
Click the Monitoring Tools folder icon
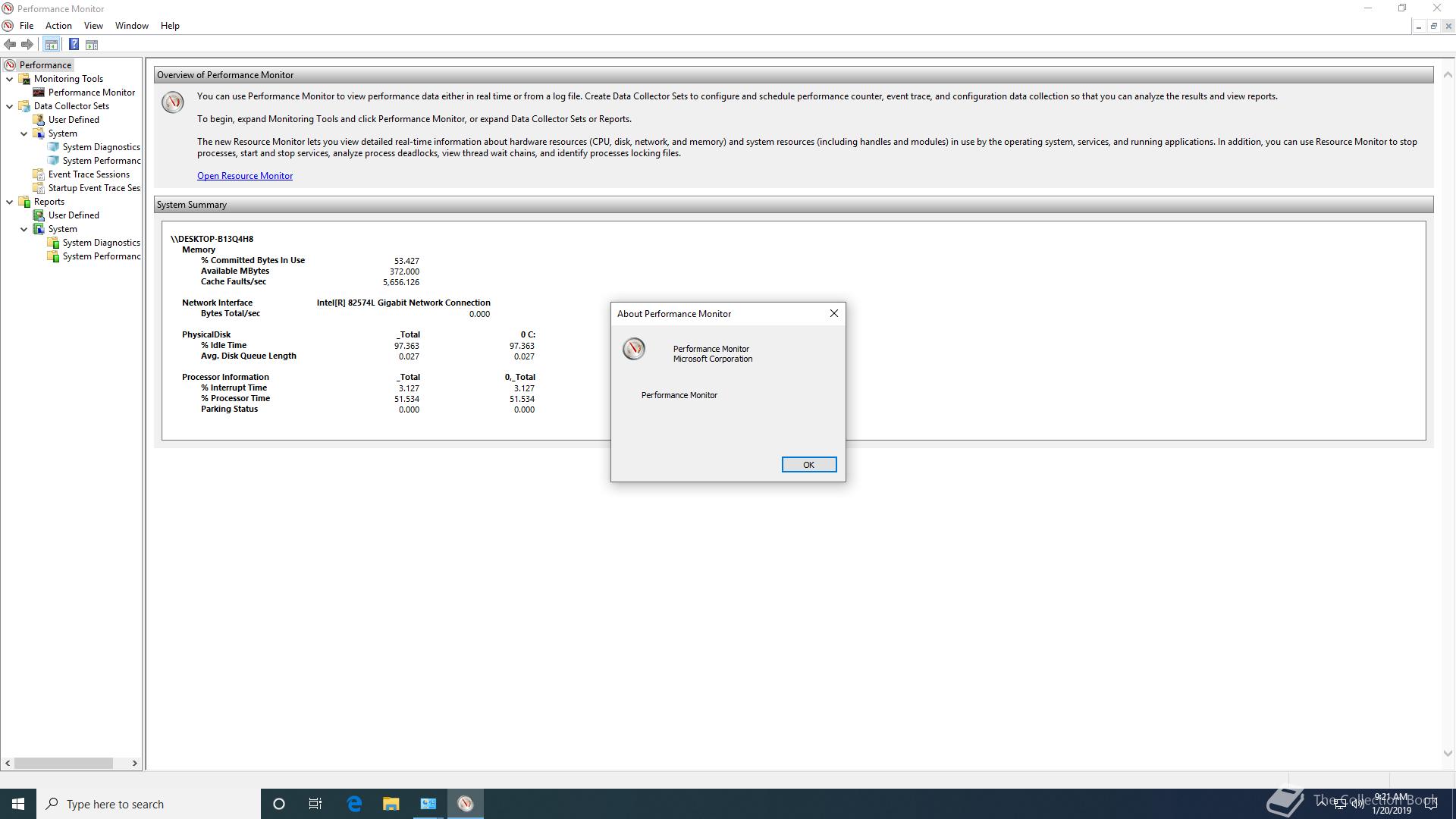click(24, 79)
